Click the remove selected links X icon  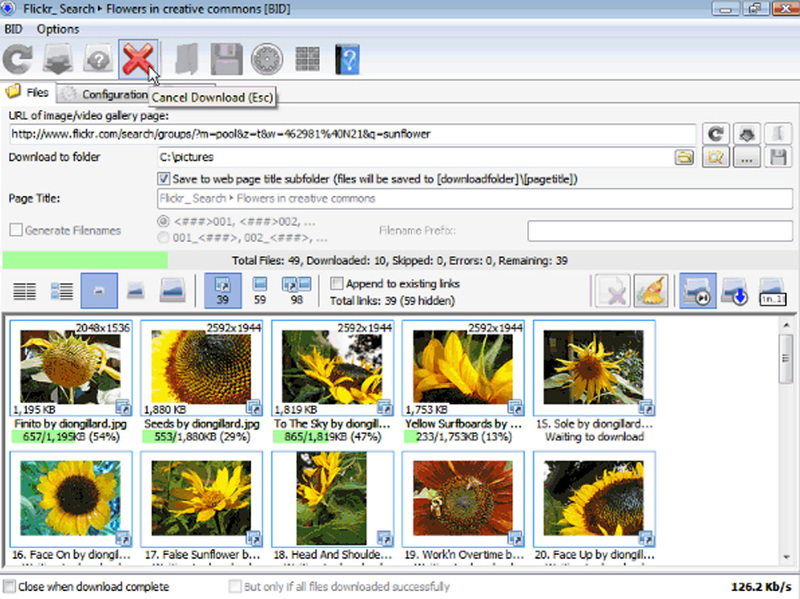point(613,291)
